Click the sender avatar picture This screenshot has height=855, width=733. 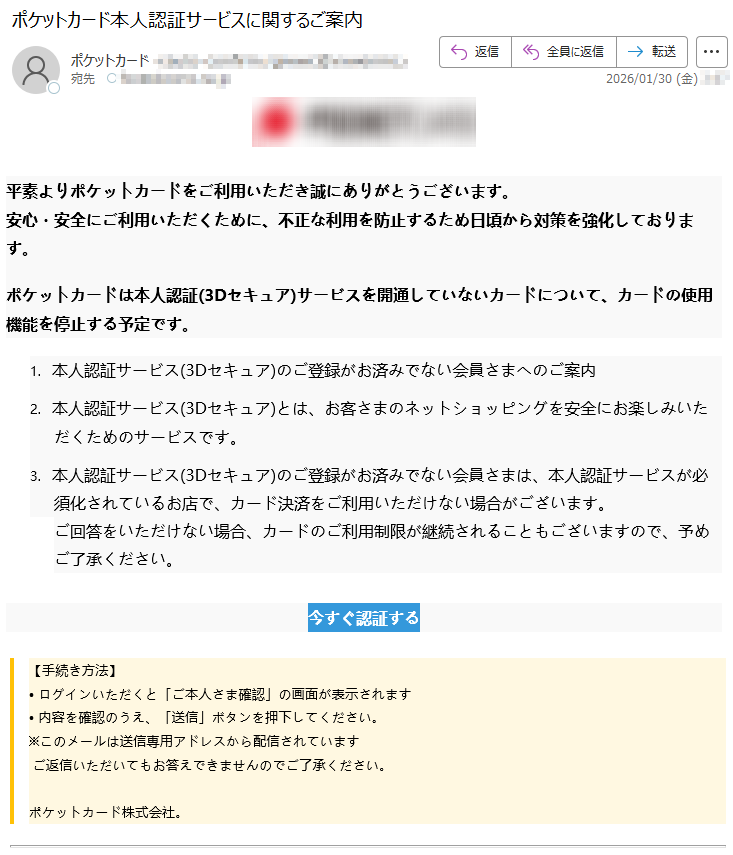(36, 70)
